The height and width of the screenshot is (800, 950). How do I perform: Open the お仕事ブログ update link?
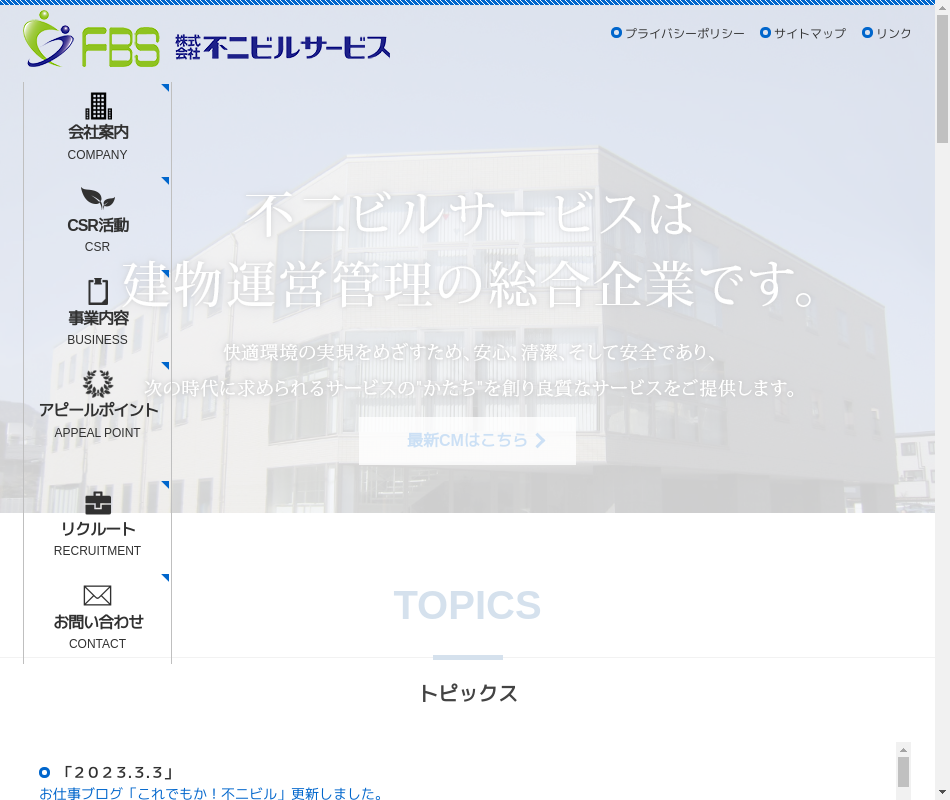[x=212, y=793]
